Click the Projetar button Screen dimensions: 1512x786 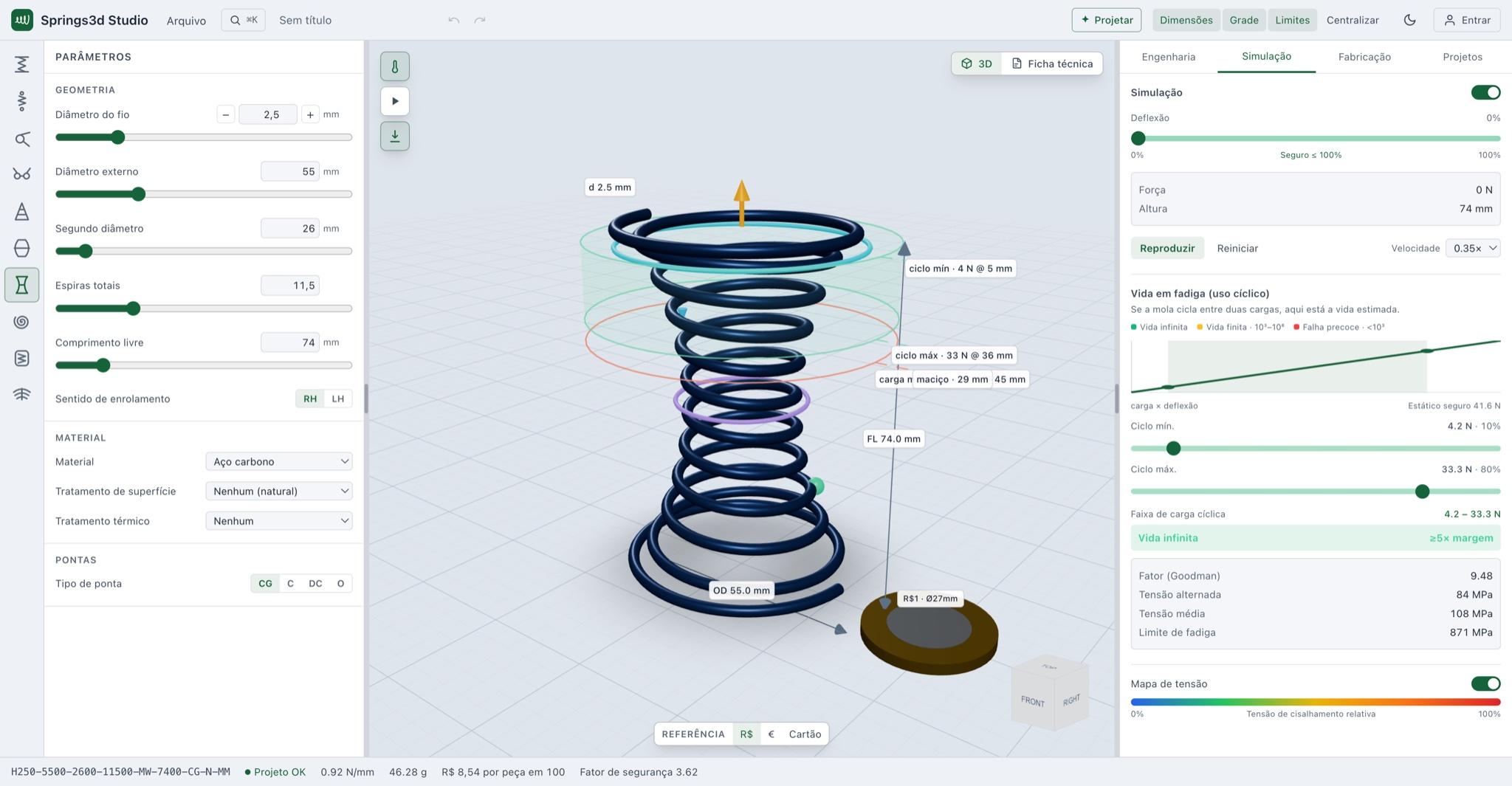pyautogui.click(x=1107, y=20)
